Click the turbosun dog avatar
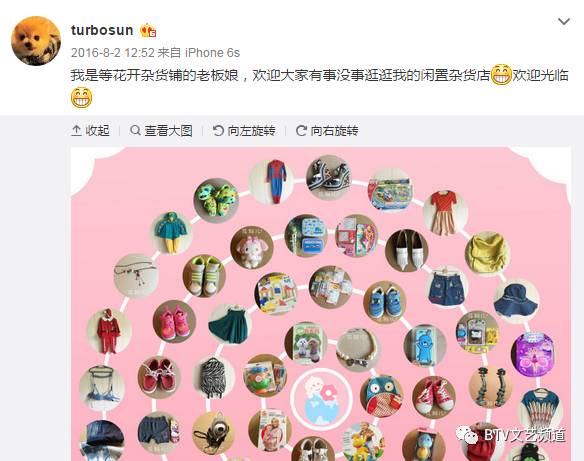Screen dimensions: 584x461 tap(36, 41)
